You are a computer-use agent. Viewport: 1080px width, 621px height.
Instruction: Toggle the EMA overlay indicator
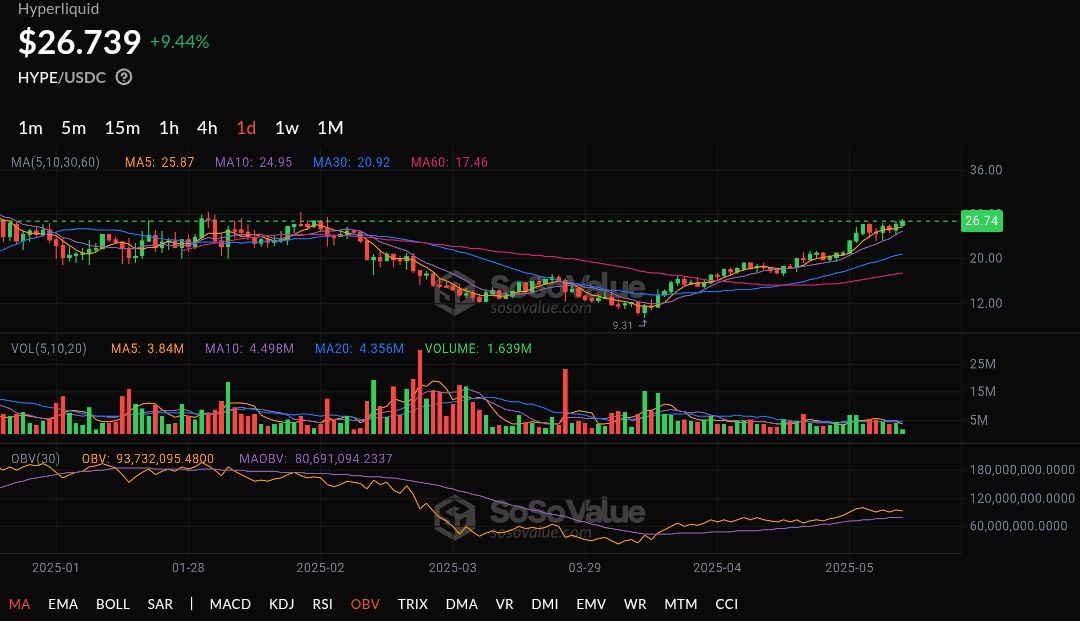click(63, 604)
